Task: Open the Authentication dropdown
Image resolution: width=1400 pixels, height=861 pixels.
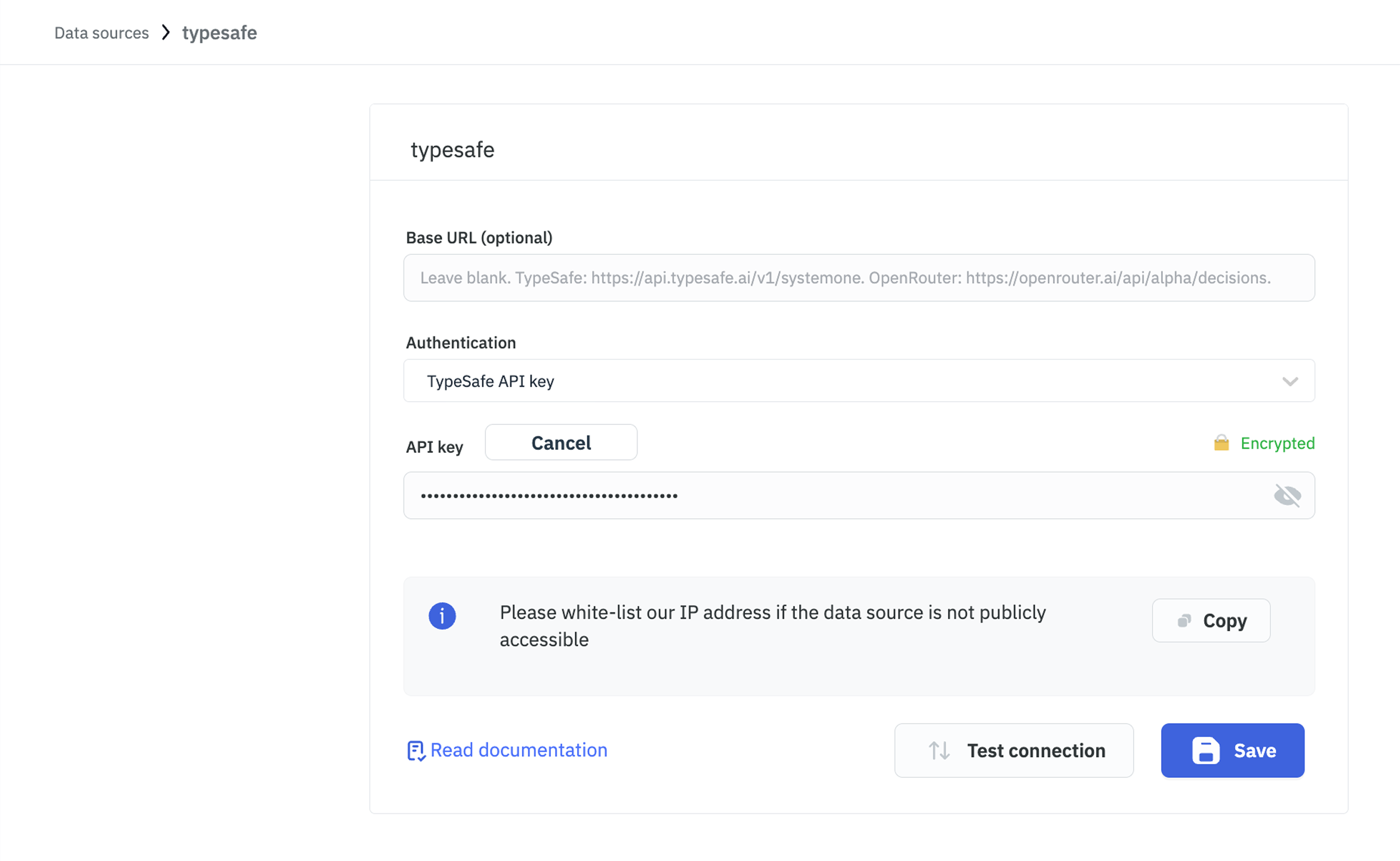Action: 859,381
